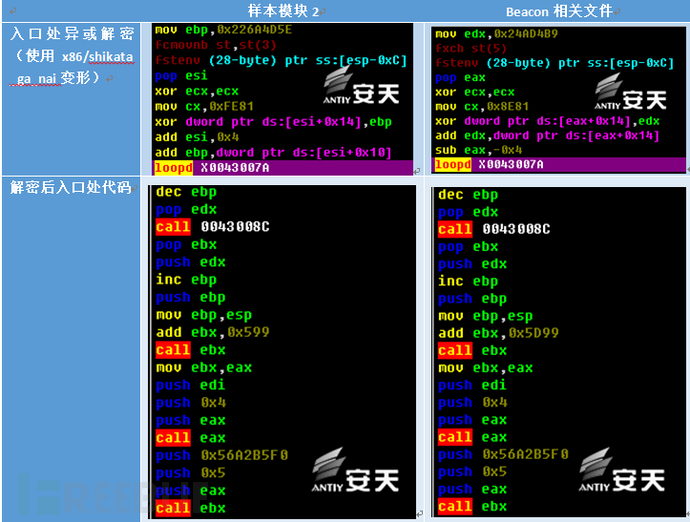Select the line 'fcmovnb st,st(3)'
Viewport: 690px width, 522px height.
pyautogui.click(x=216, y=45)
